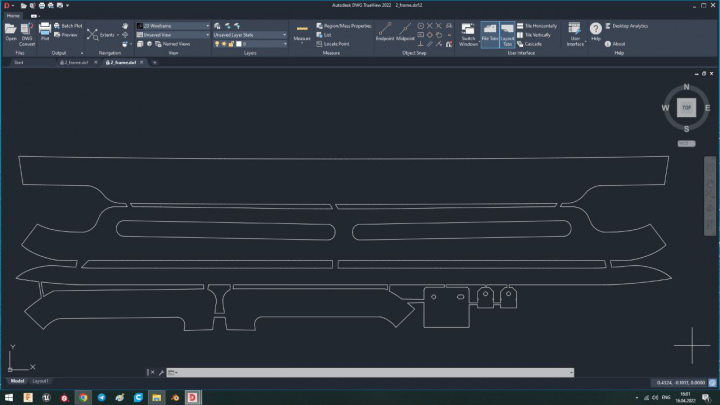The width and height of the screenshot is (720, 405).
Task: Activate the Pan hand tool
Action: coord(125,26)
